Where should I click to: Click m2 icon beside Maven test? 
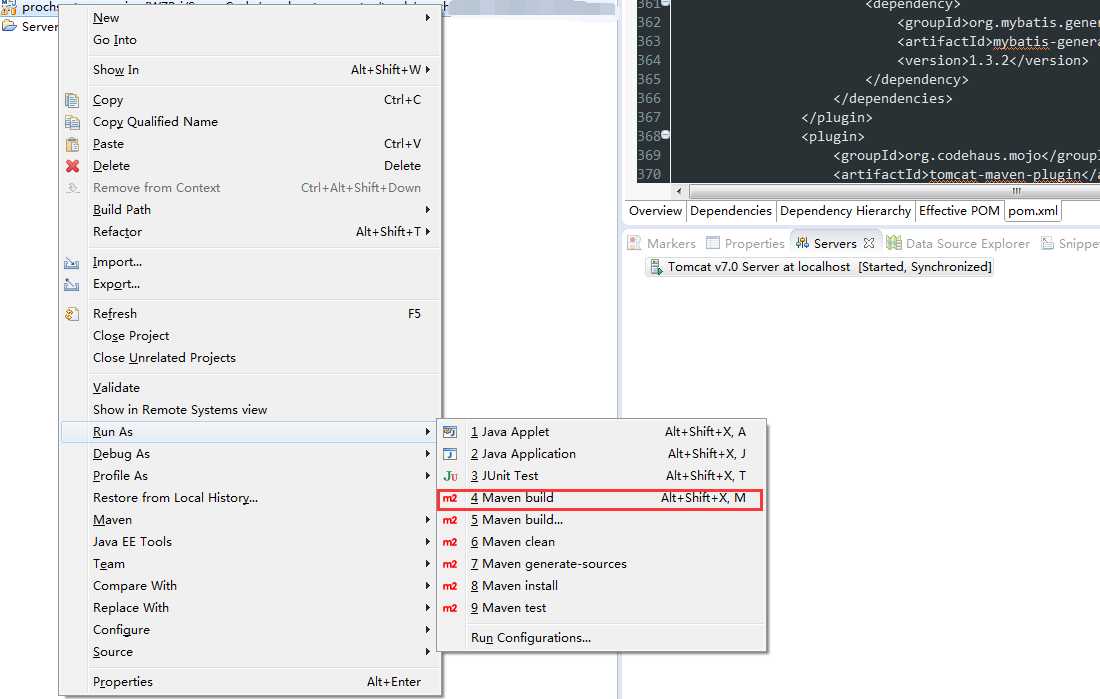coord(450,608)
